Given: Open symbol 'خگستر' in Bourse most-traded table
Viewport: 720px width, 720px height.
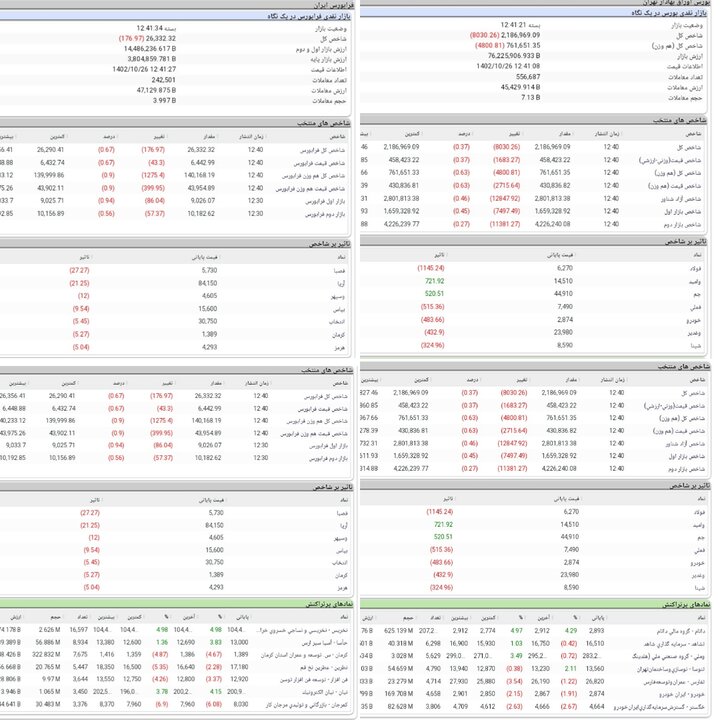Looking at the screenshot, I should pyautogui.click(x=704, y=707).
